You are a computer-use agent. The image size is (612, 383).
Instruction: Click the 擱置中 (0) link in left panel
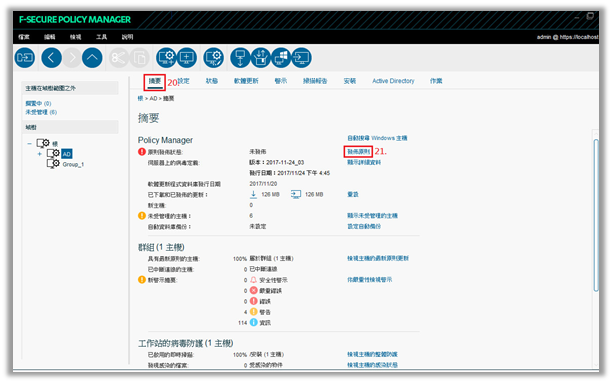click(38, 103)
